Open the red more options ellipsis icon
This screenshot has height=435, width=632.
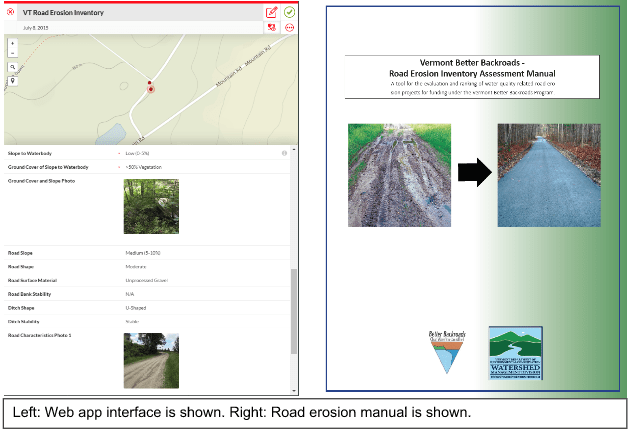coord(289,27)
